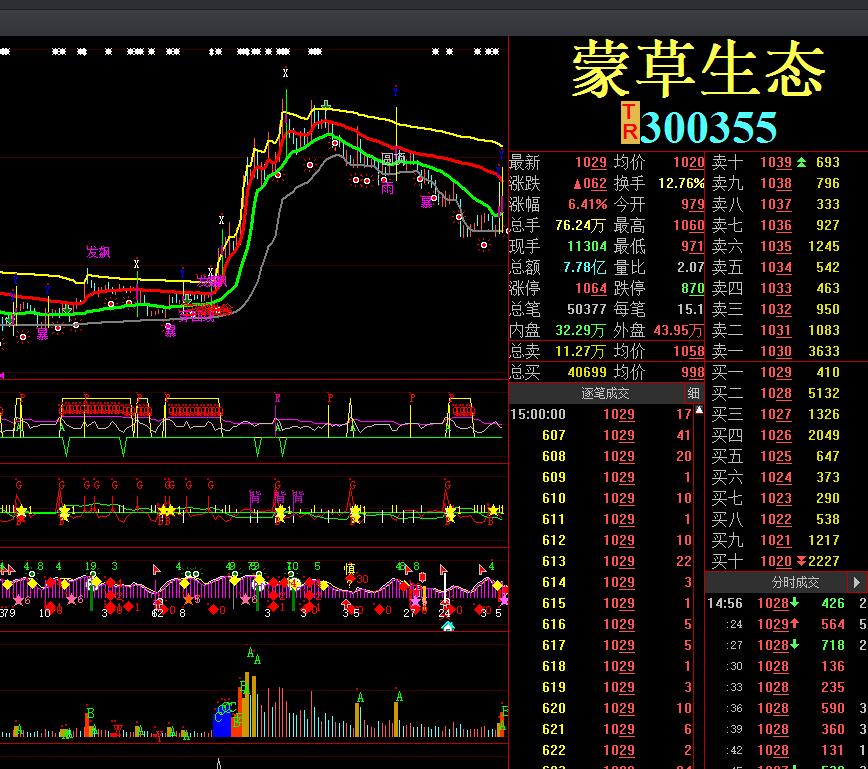Click the 周顶 signal label on the price chart
868x769 pixels.
click(394, 159)
